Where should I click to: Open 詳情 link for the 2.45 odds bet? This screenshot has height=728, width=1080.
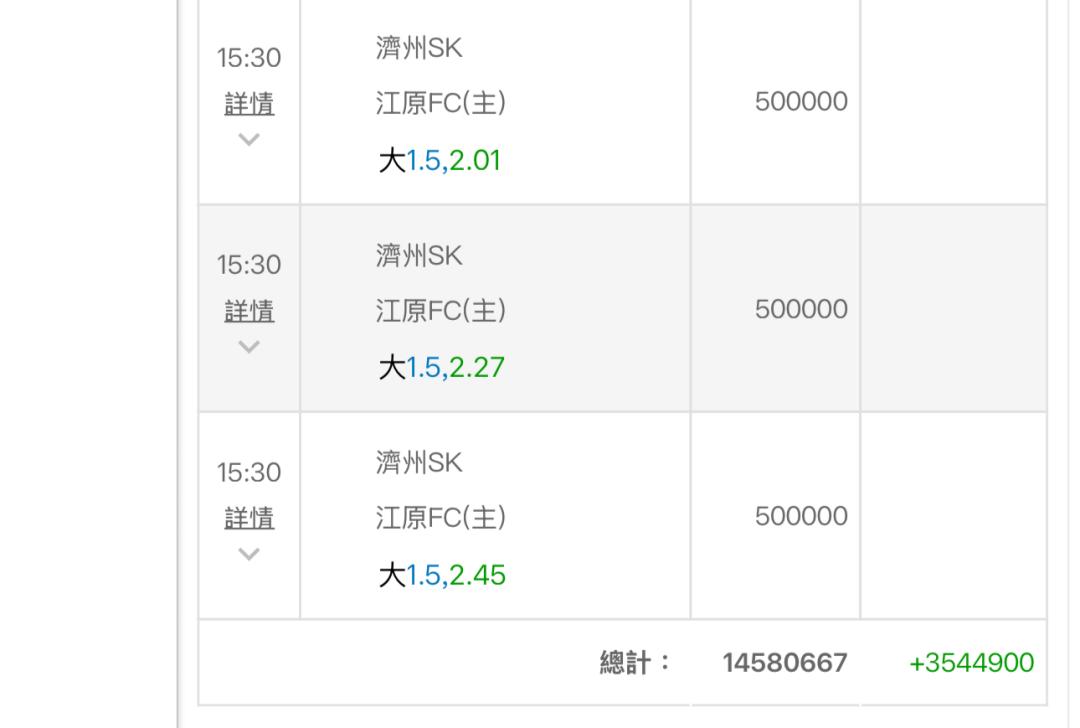pos(249,518)
